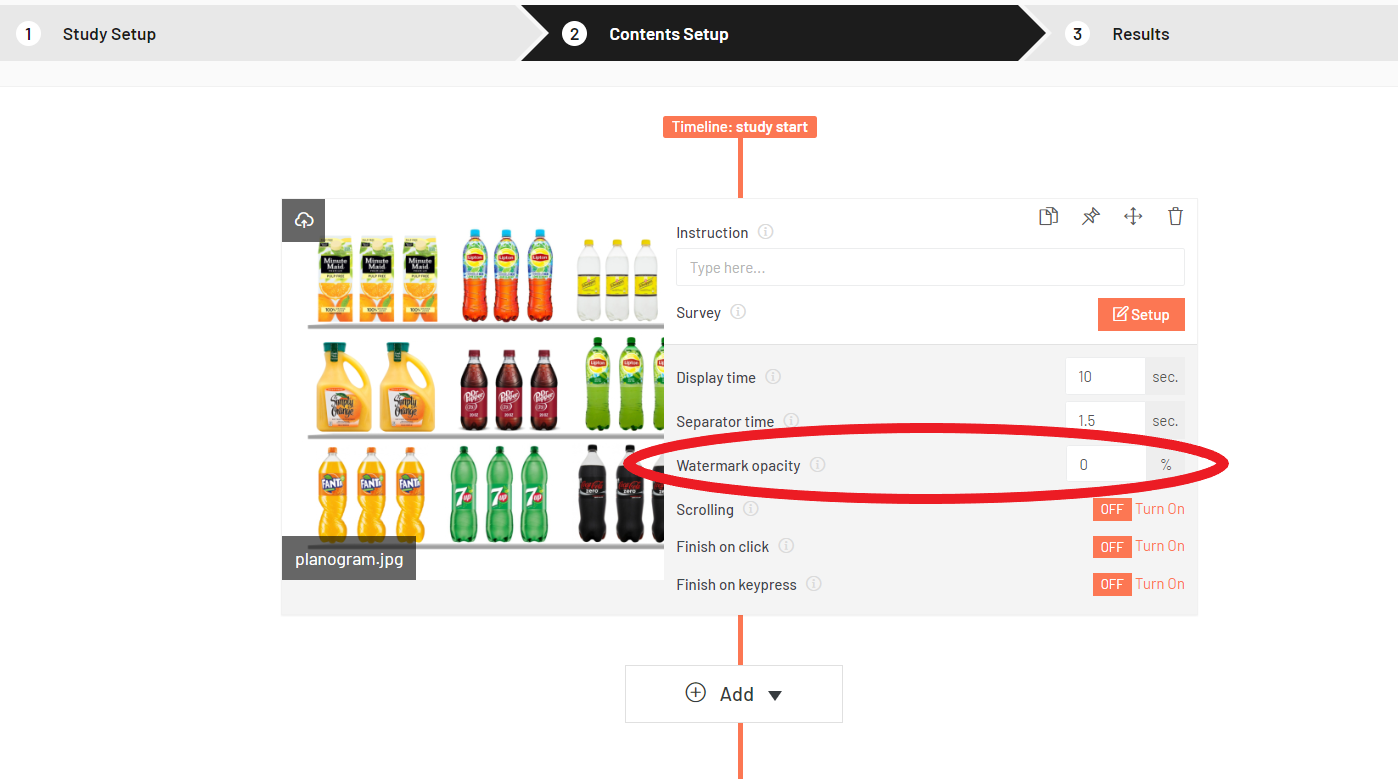1398x779 pixels.
Task: Click the Watermark opacity label
Action: pos(738,466)
